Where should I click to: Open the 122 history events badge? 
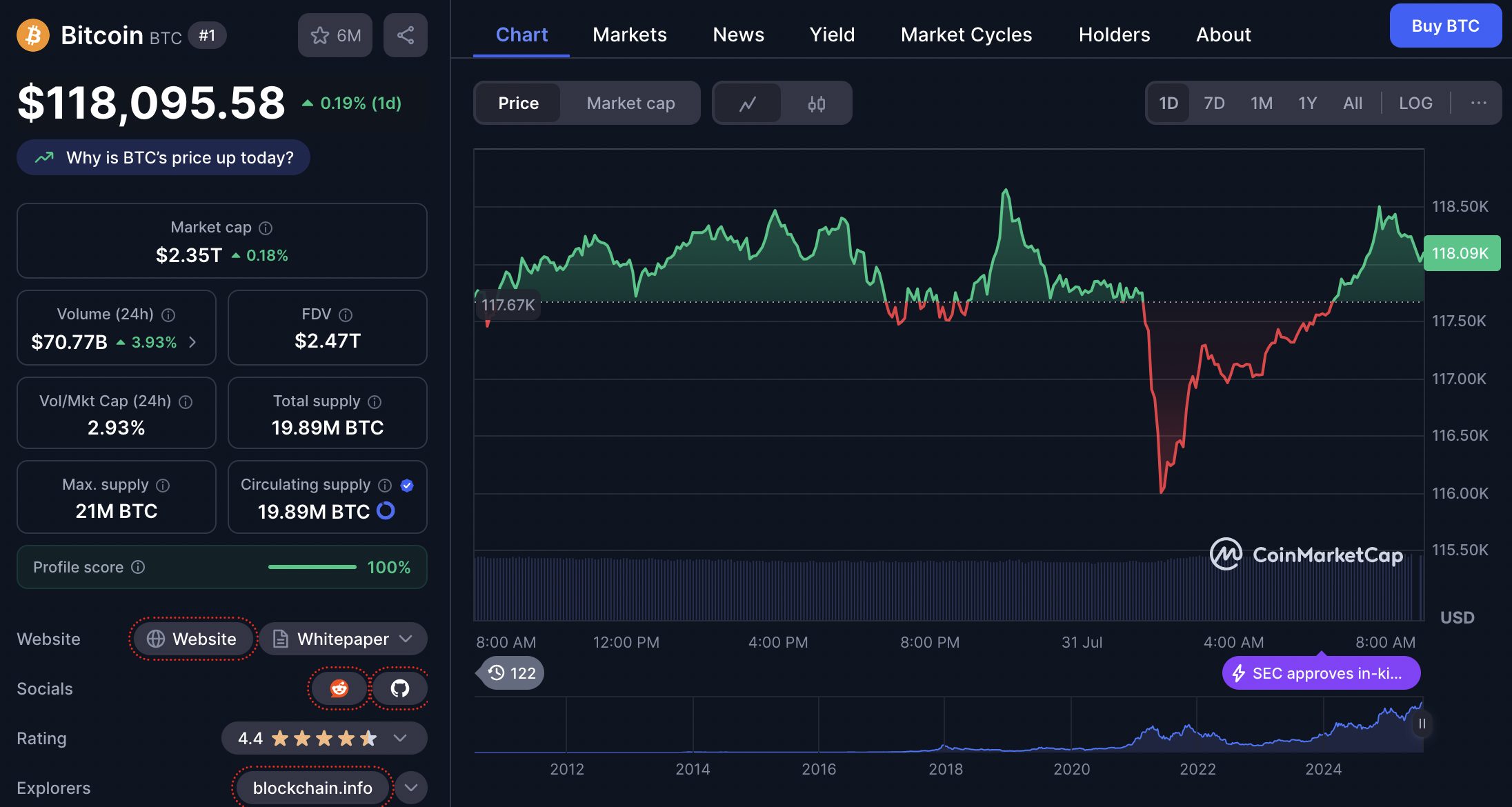pos(511,672)
